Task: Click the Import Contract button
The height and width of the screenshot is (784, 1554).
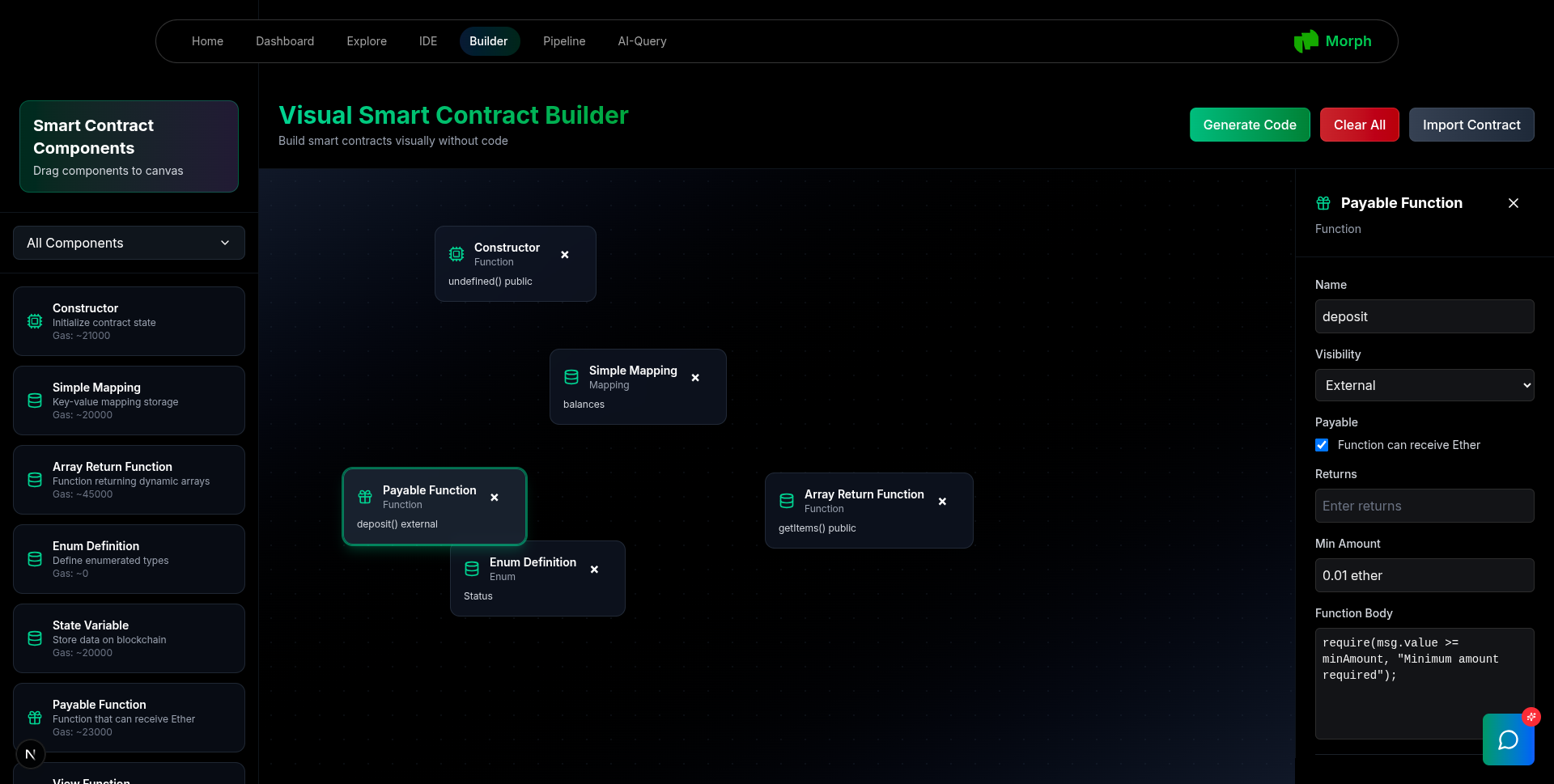Action: coord(1471,125)
